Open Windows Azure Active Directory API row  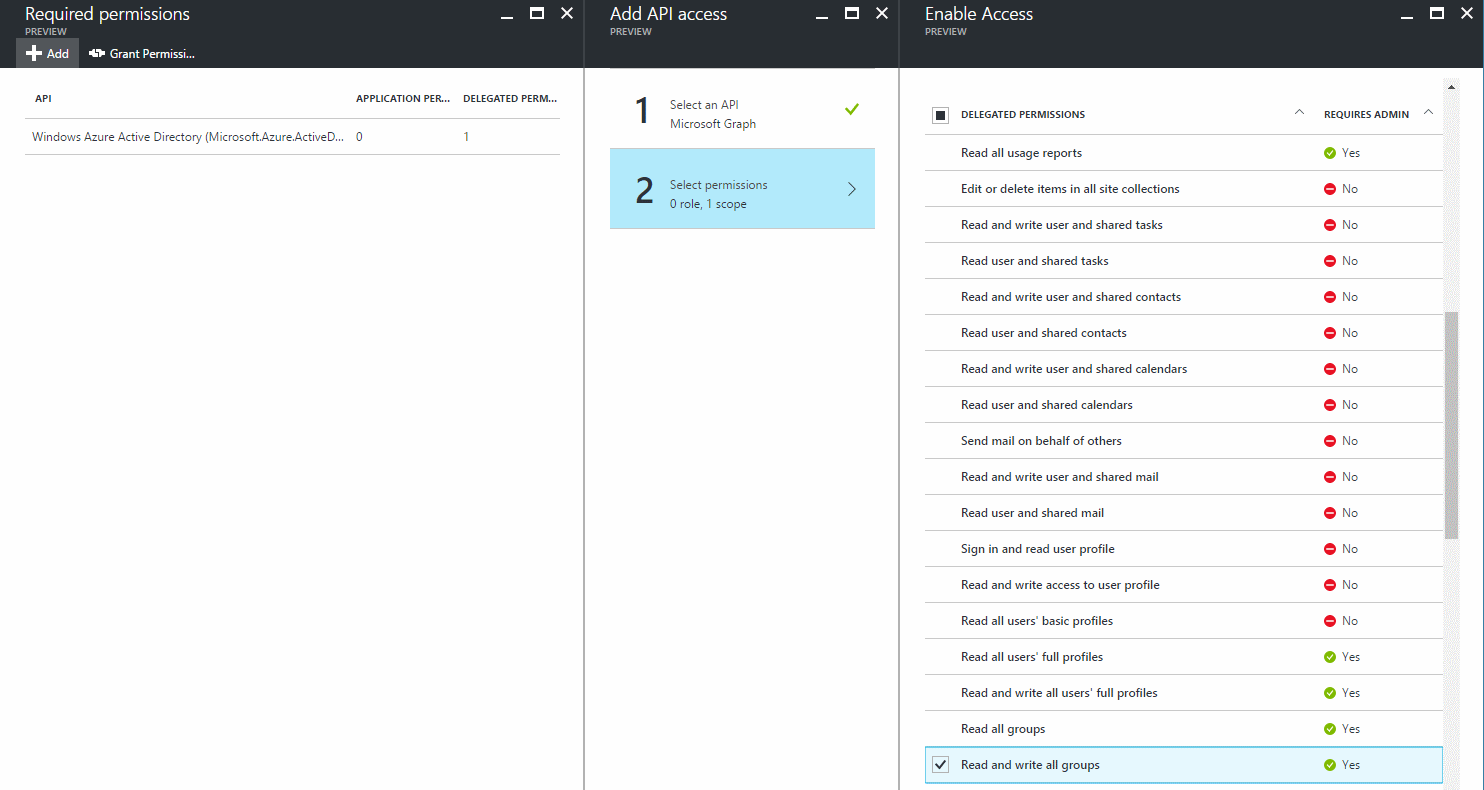tap(188, 137)
